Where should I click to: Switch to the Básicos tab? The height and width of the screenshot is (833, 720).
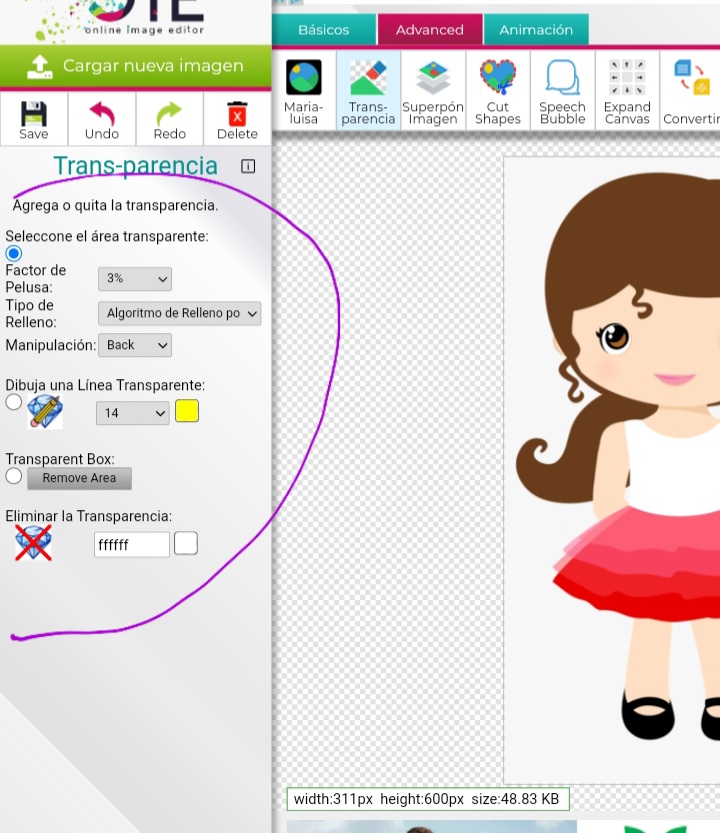(324, 30)
